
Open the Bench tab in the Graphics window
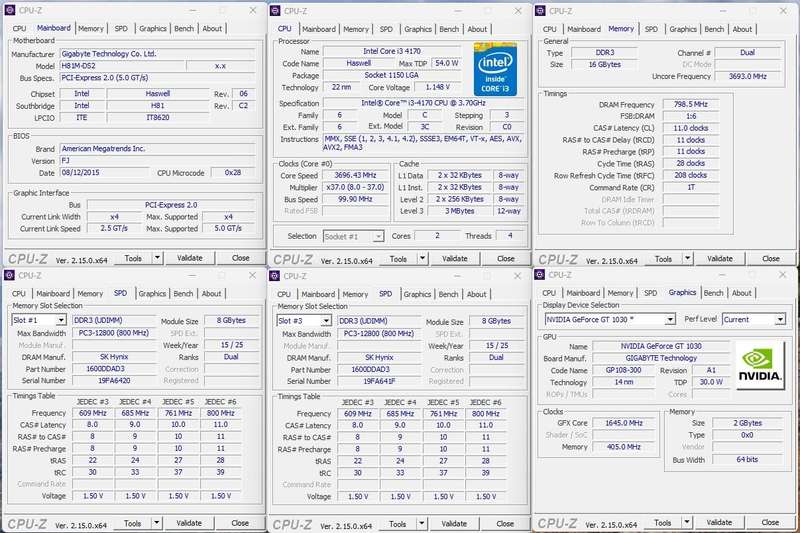(x=713, y=293)
